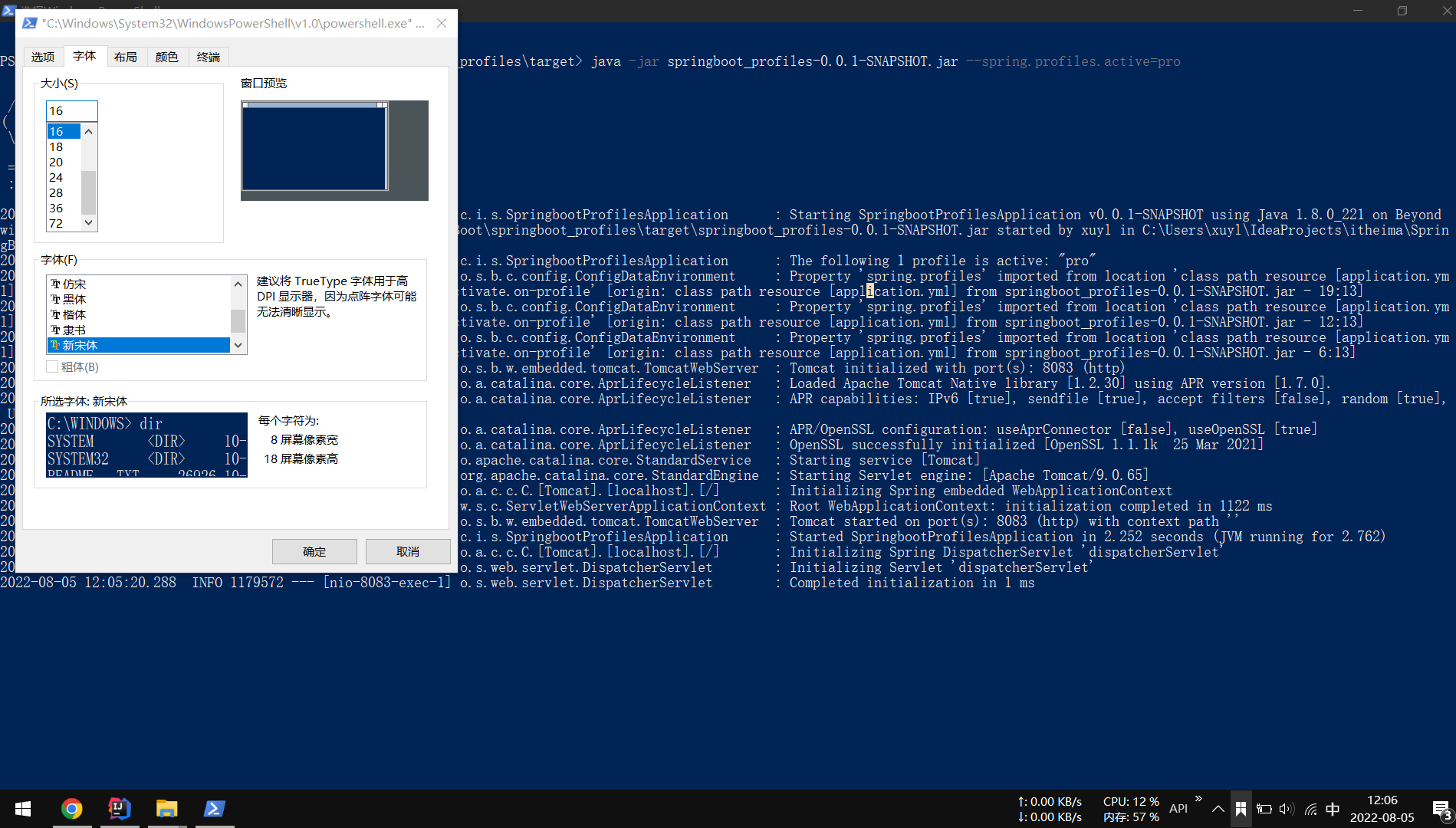Image resolution: width=1456 pixels, height=828 pixels.
Task: Choose the 黑体 font
Action: coord(138,300)
